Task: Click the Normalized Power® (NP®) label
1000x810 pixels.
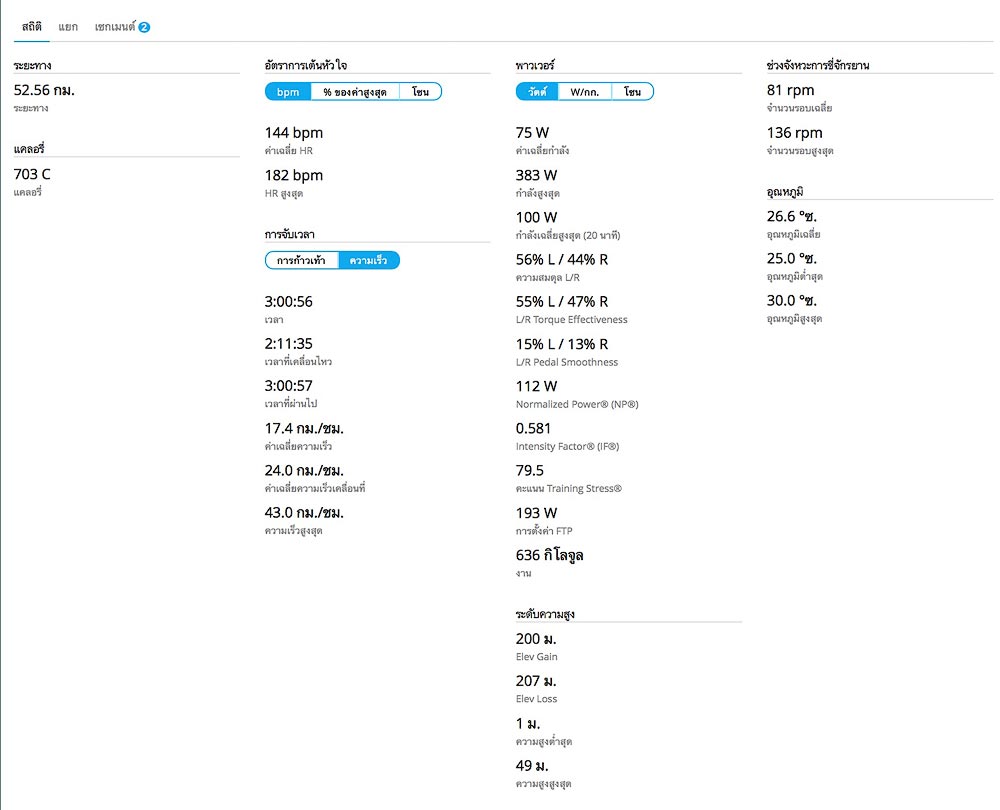Action: pos(577,404)
